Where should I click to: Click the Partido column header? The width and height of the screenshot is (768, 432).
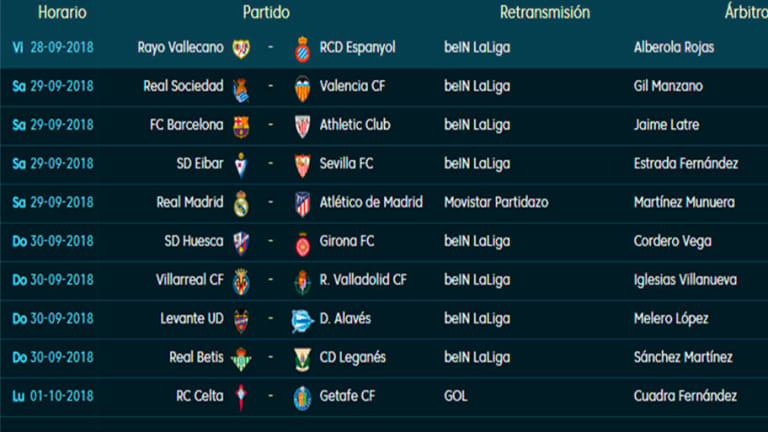click(266, 13)
